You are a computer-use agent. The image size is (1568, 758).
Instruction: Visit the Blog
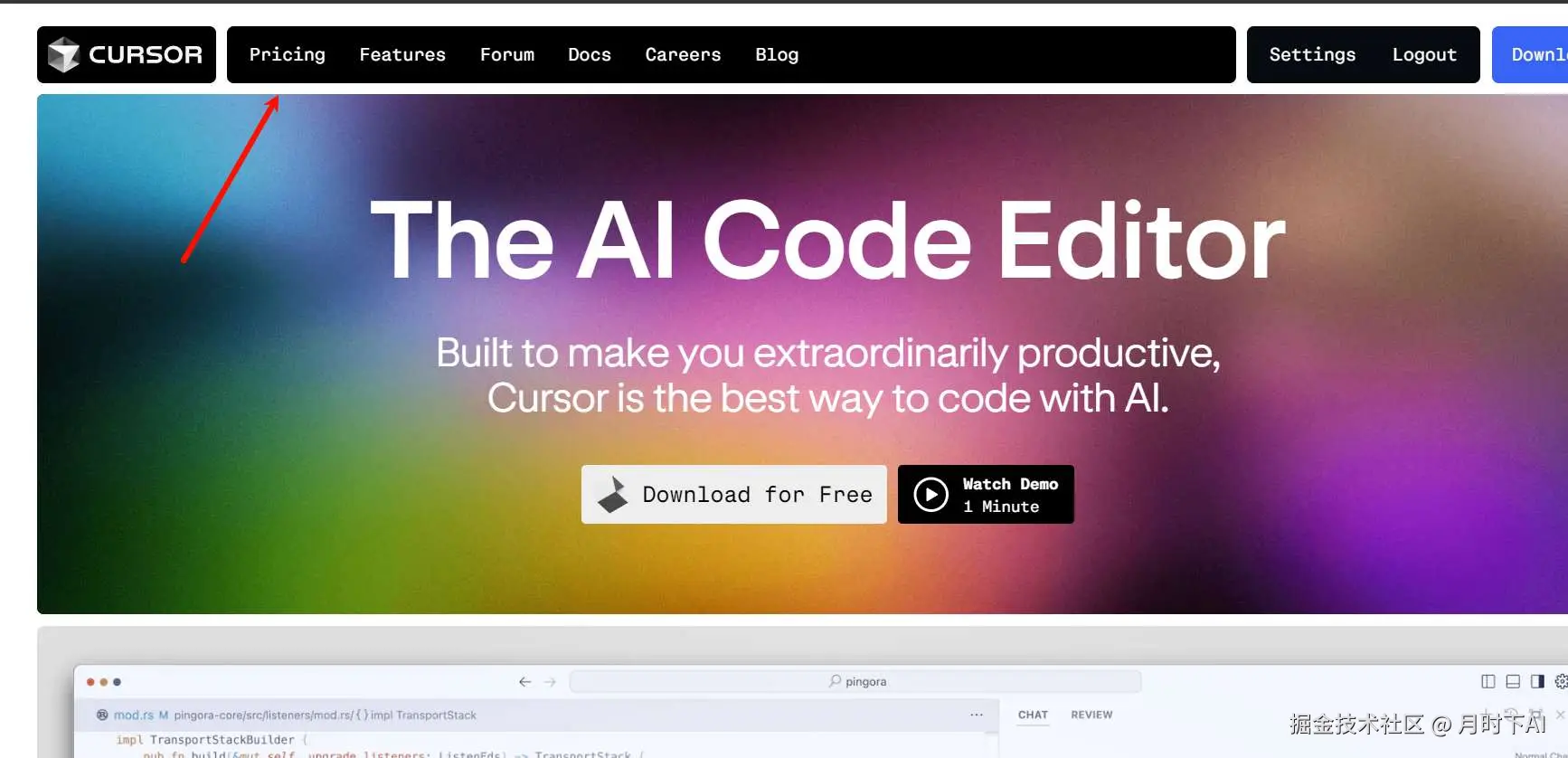click(x=777, y=54)
